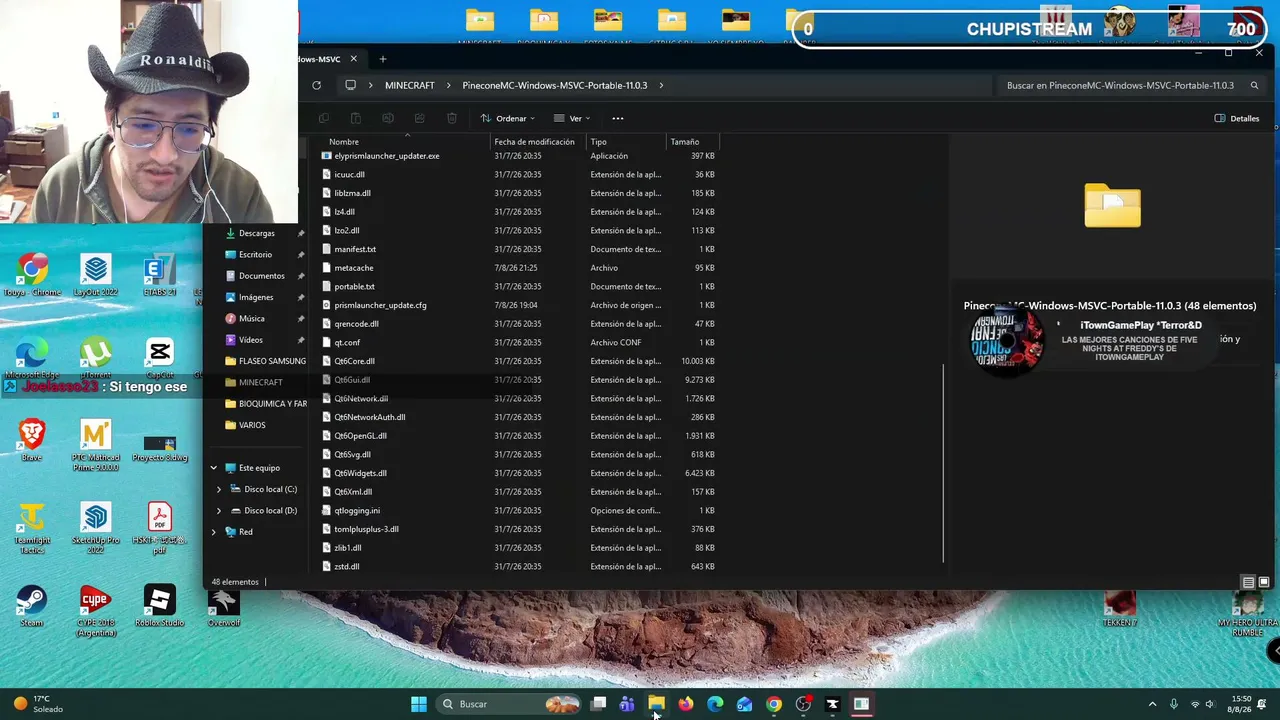Collapse the Este equipo tree node
Viewport: 1280px width, 720px height.
(213, 468)
